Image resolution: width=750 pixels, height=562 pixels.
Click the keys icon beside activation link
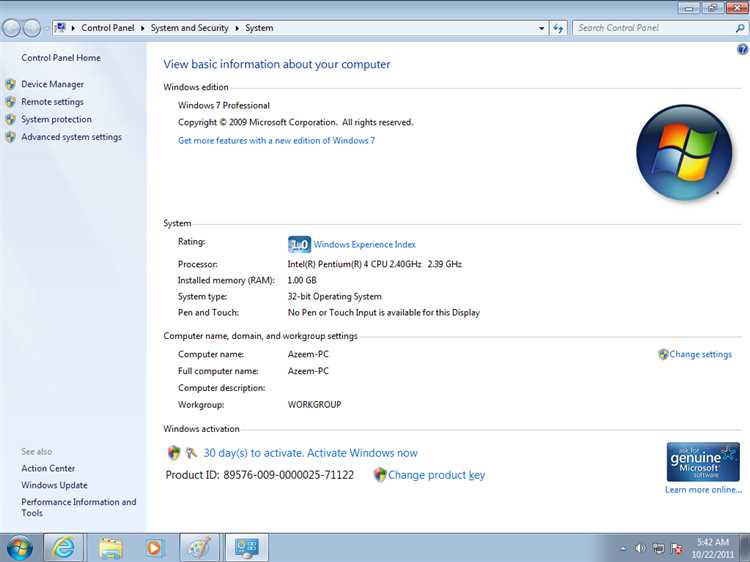click(191, 452)
